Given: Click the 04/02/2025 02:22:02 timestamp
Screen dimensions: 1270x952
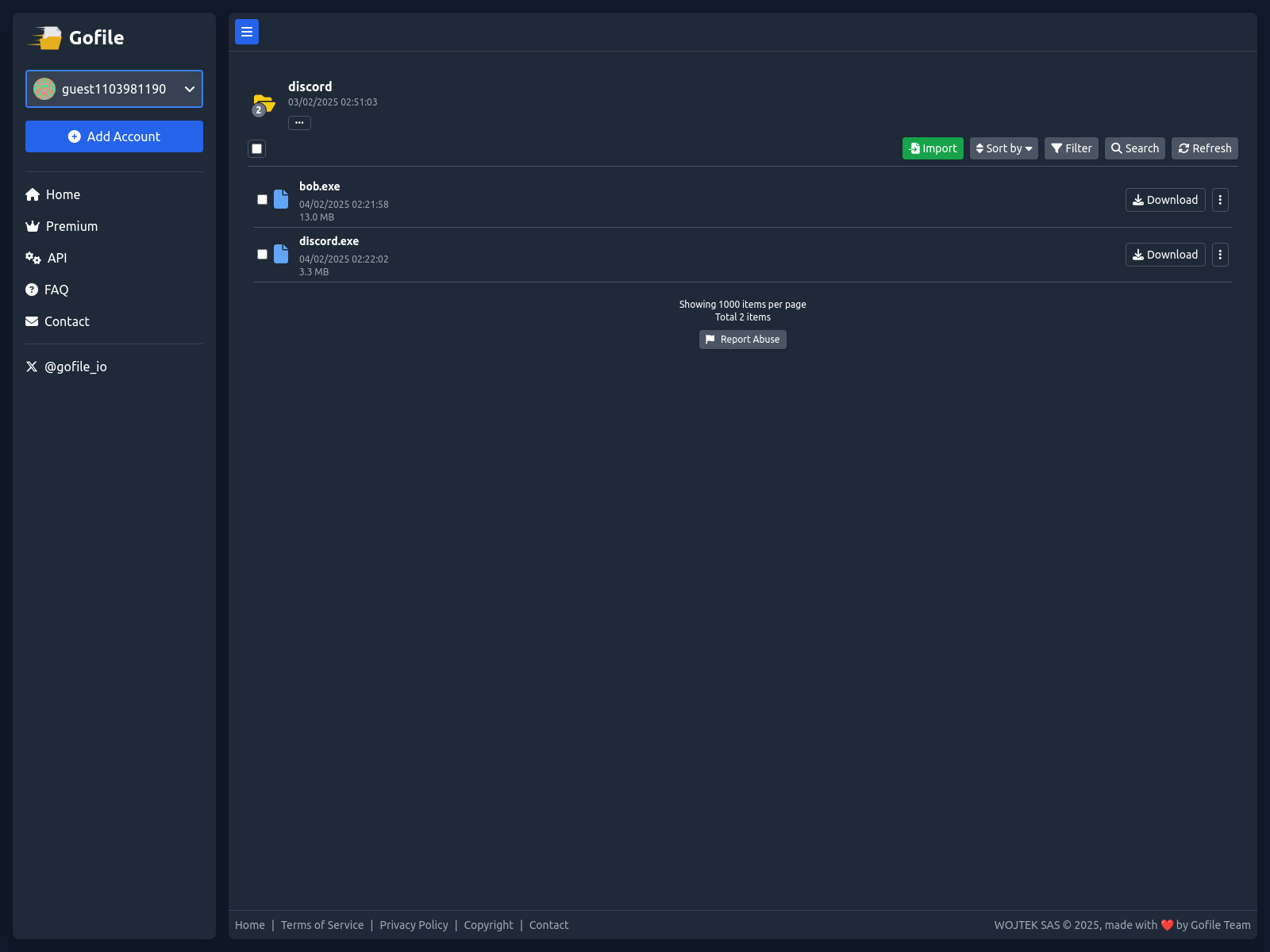Looking at the screenshot, I should pyautogui.click(x=344, y=259).
